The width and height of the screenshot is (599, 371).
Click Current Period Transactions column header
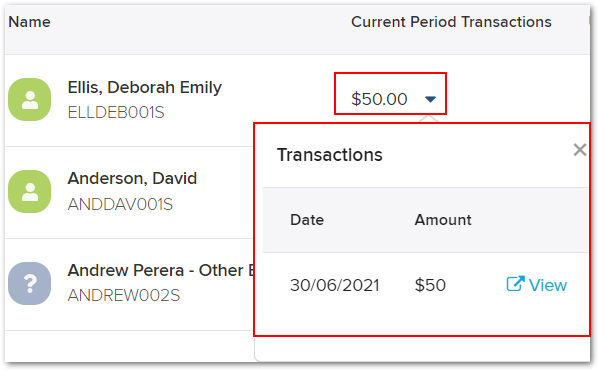point(451,22)
